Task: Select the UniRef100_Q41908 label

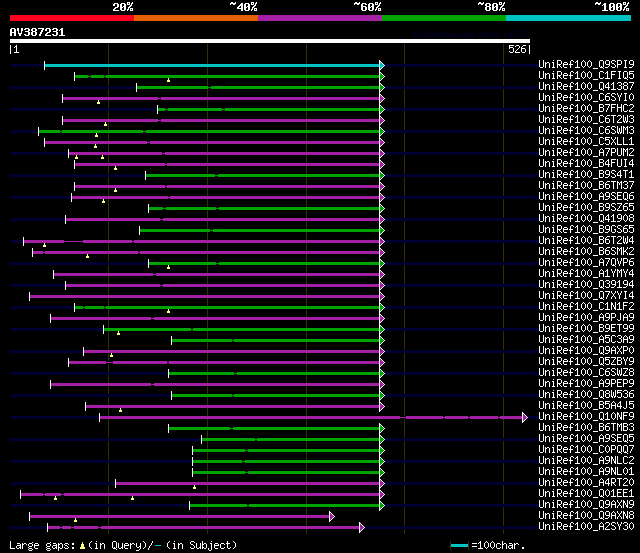Action: (586, 218)
